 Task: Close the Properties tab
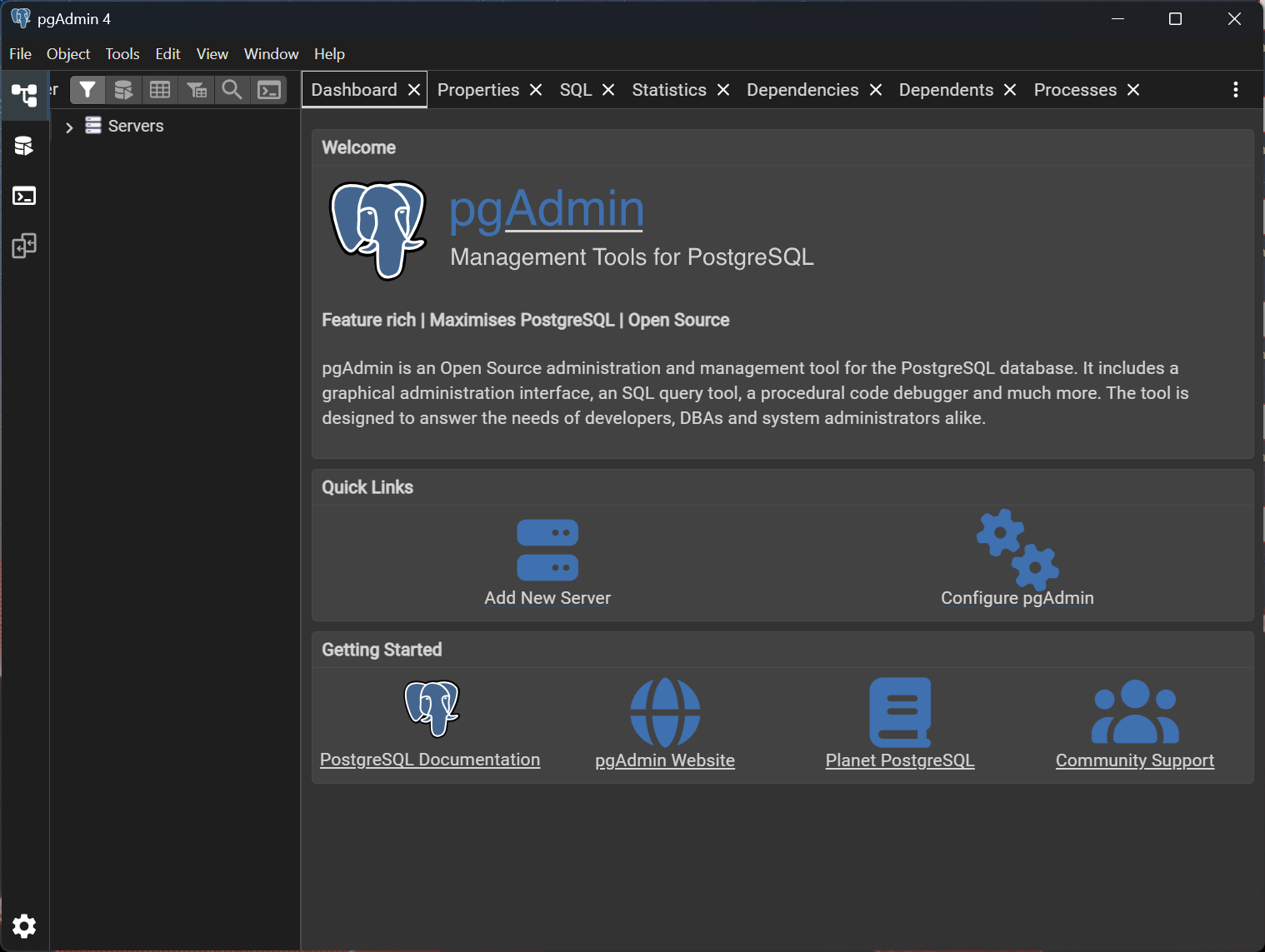click(536, 90)
